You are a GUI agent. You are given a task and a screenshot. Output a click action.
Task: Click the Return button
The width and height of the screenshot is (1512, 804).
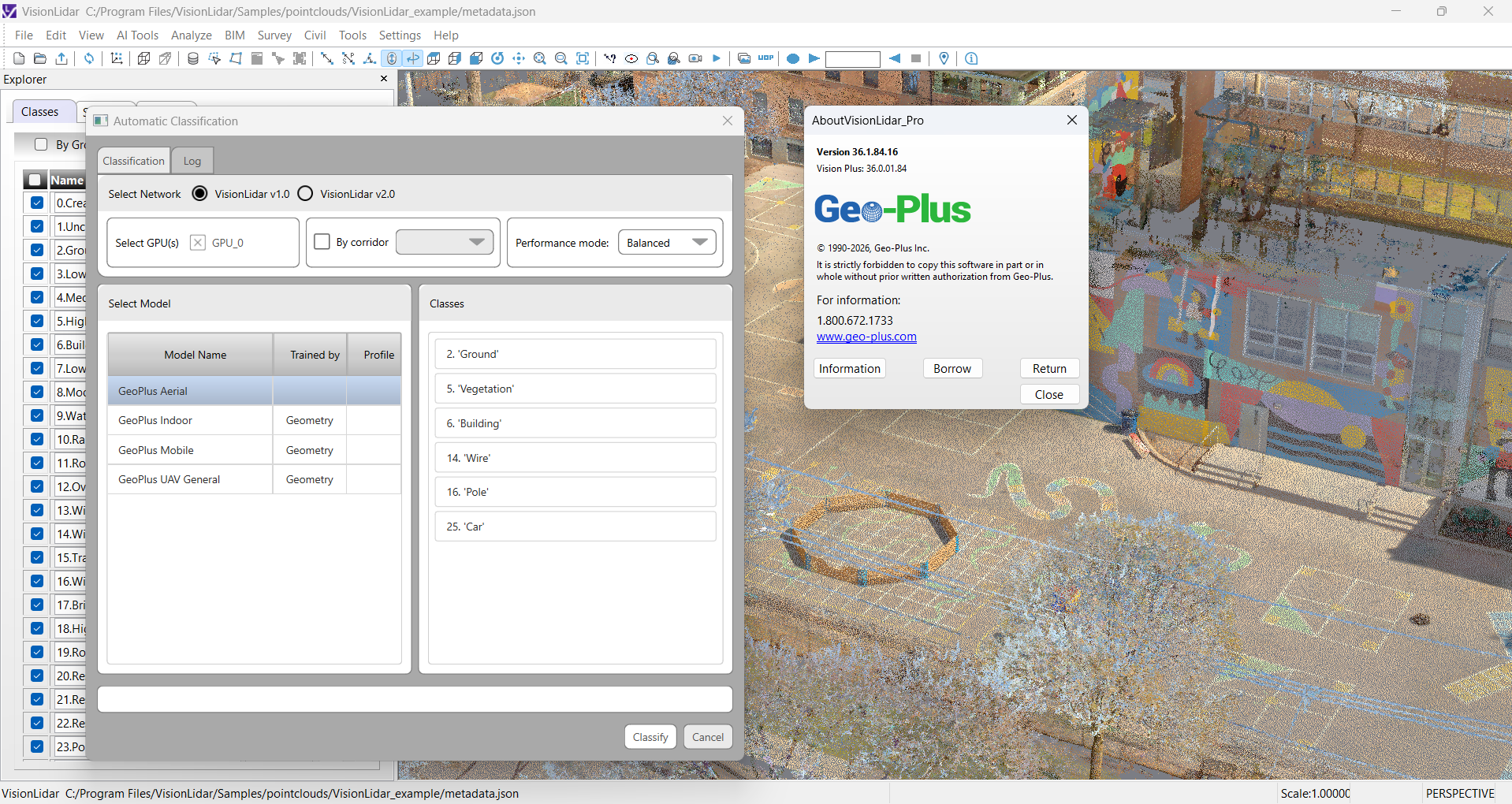pos(1049,368)
